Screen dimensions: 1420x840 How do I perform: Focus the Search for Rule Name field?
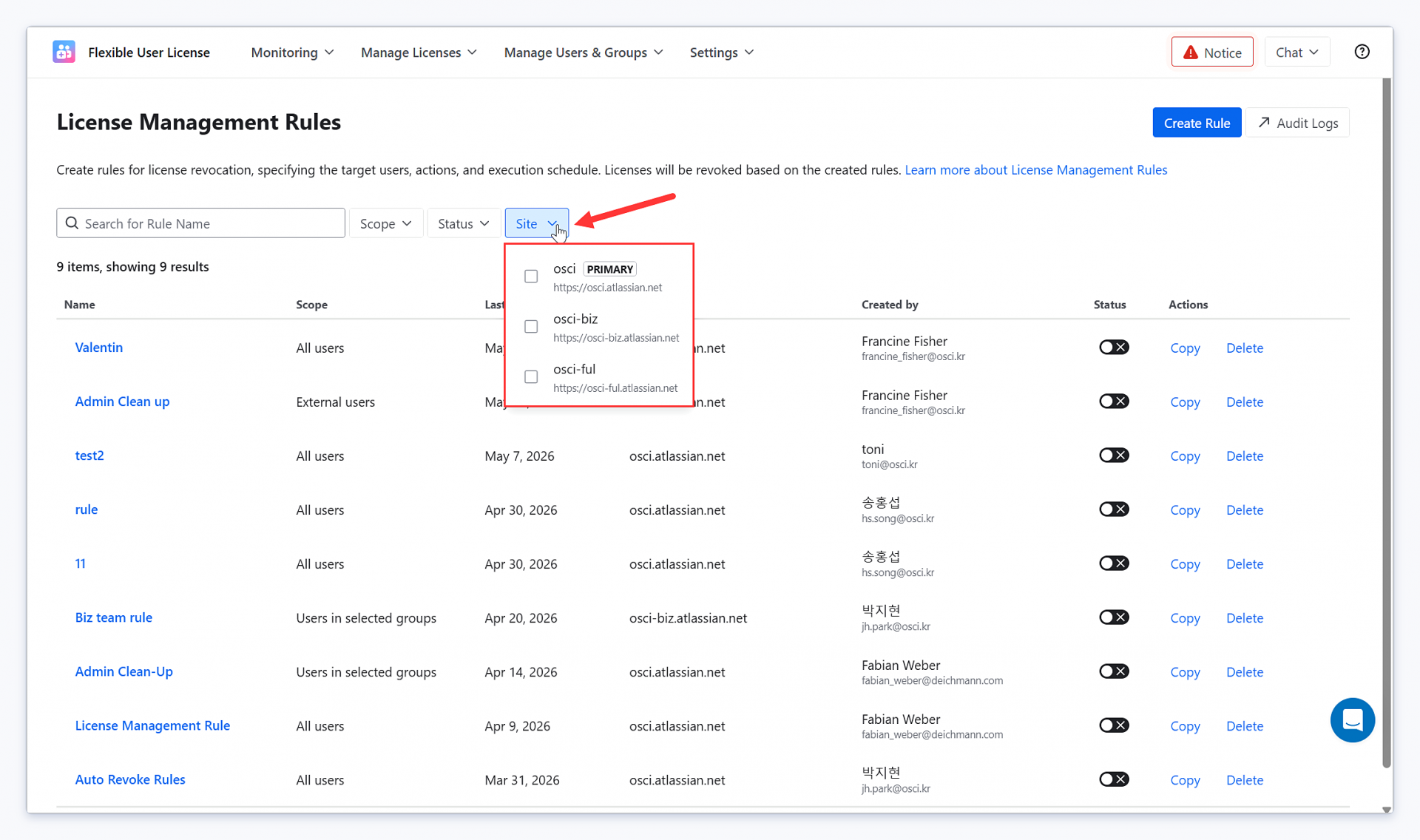(200, 223)
